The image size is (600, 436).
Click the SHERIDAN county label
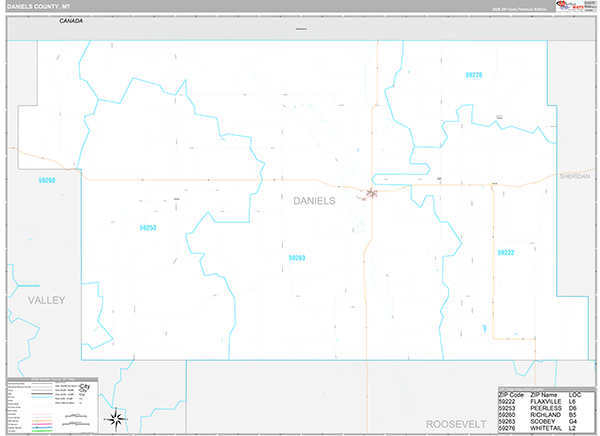click(x=575, y=176)
